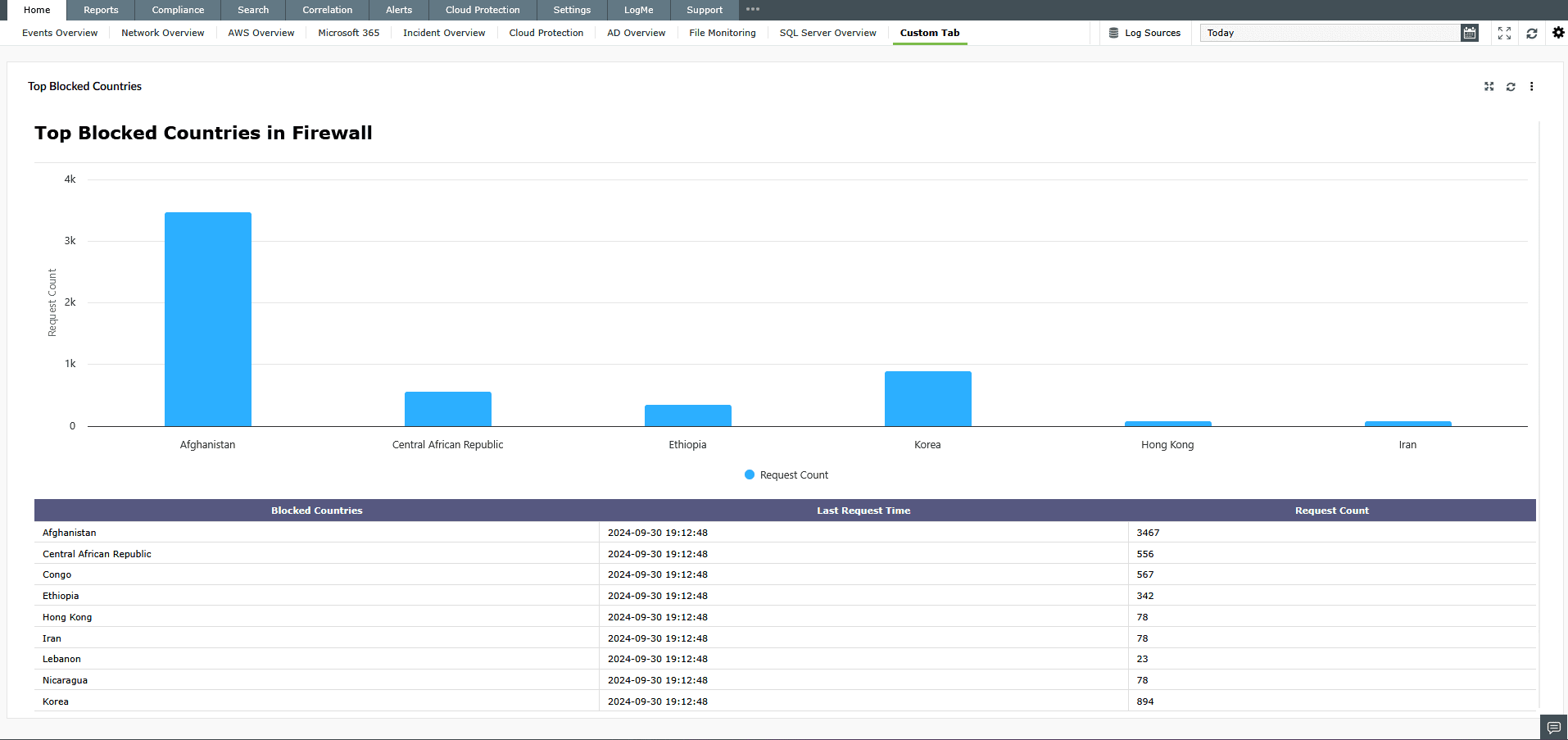
Task: Toggle the Request Count legend item
Action: [785, 474]
